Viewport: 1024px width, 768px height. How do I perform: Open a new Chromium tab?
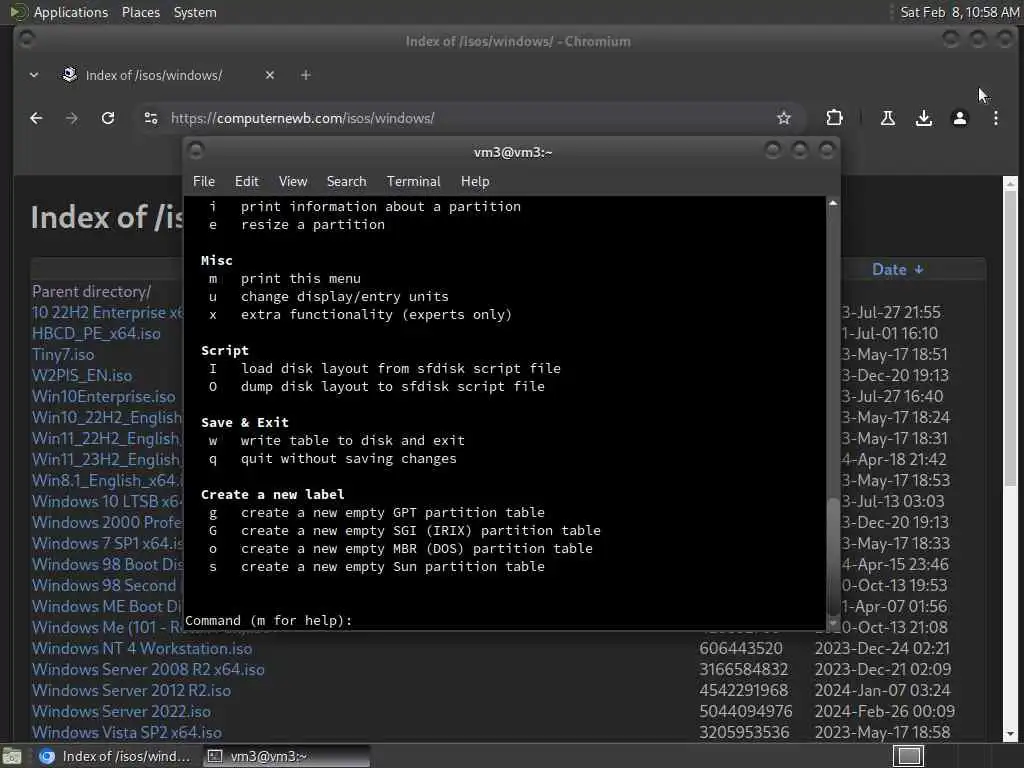click(306, 75)
